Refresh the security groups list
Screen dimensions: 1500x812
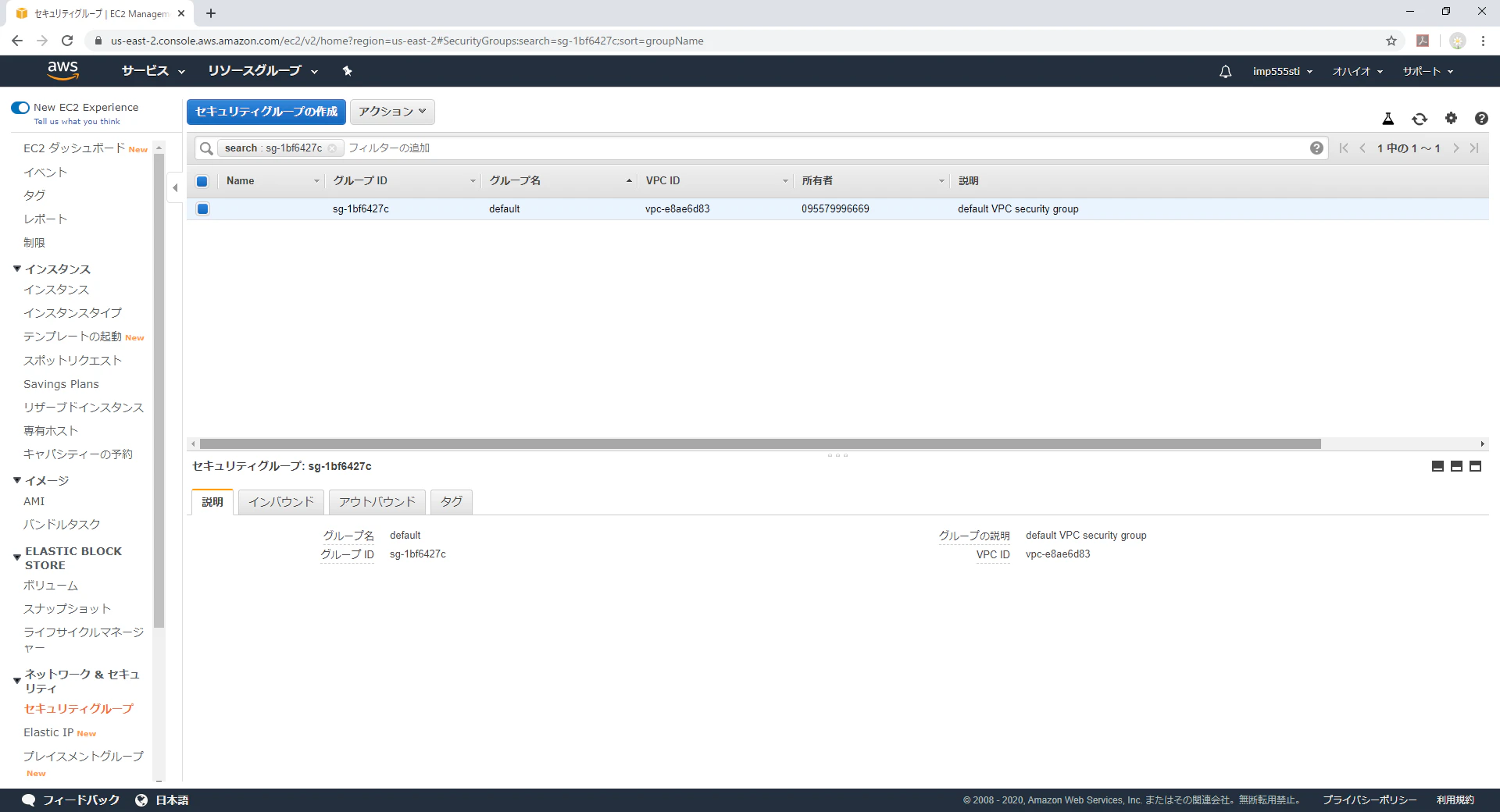click(x=1420, y=119)
